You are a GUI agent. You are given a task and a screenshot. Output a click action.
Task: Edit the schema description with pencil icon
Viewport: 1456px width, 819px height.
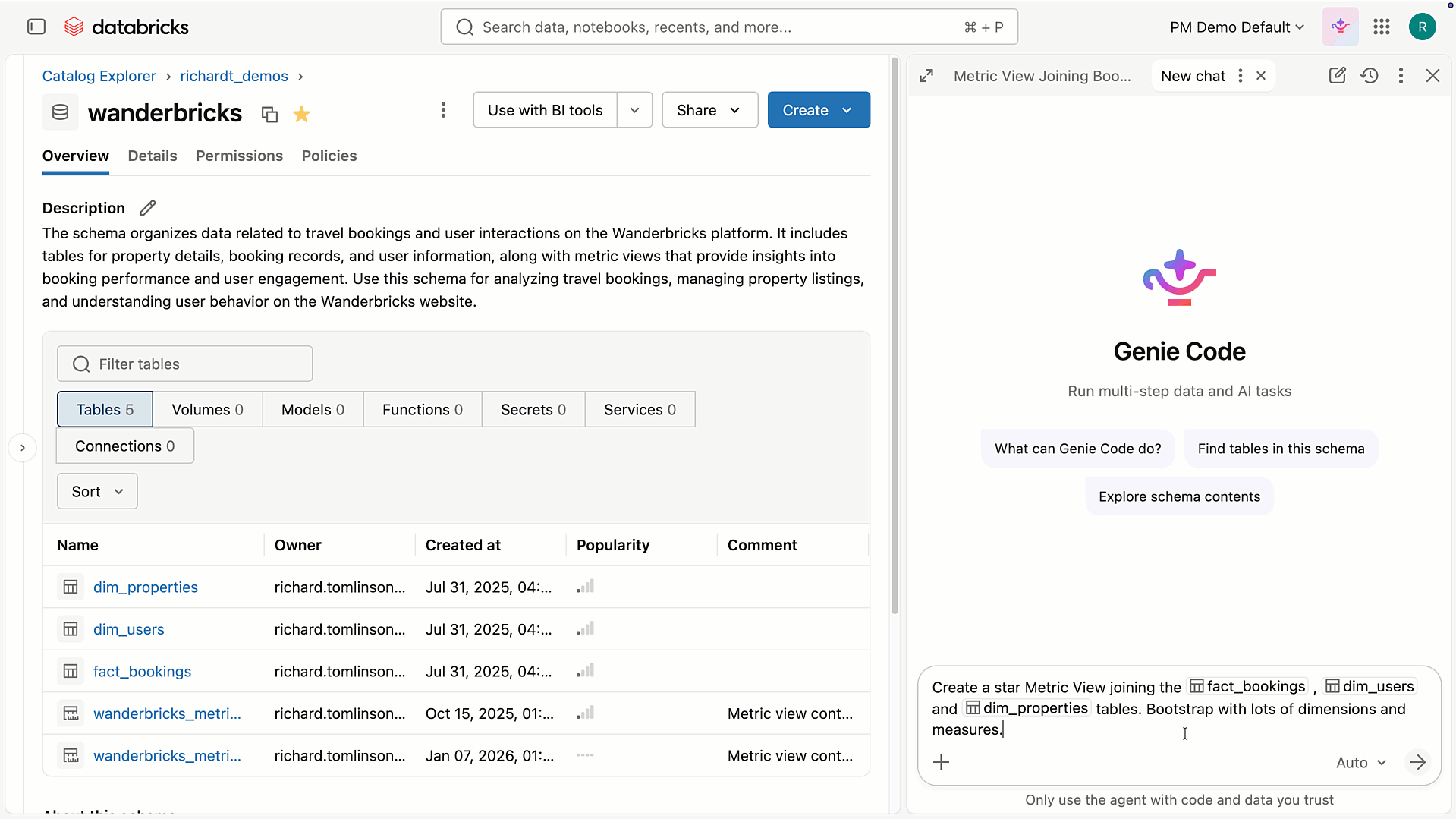coord(148,208)
